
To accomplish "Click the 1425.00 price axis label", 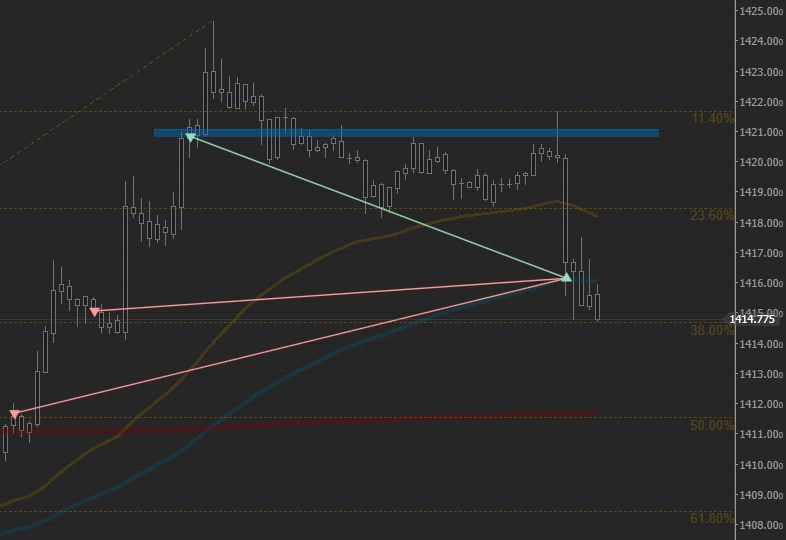I will (x=761, y=11).
